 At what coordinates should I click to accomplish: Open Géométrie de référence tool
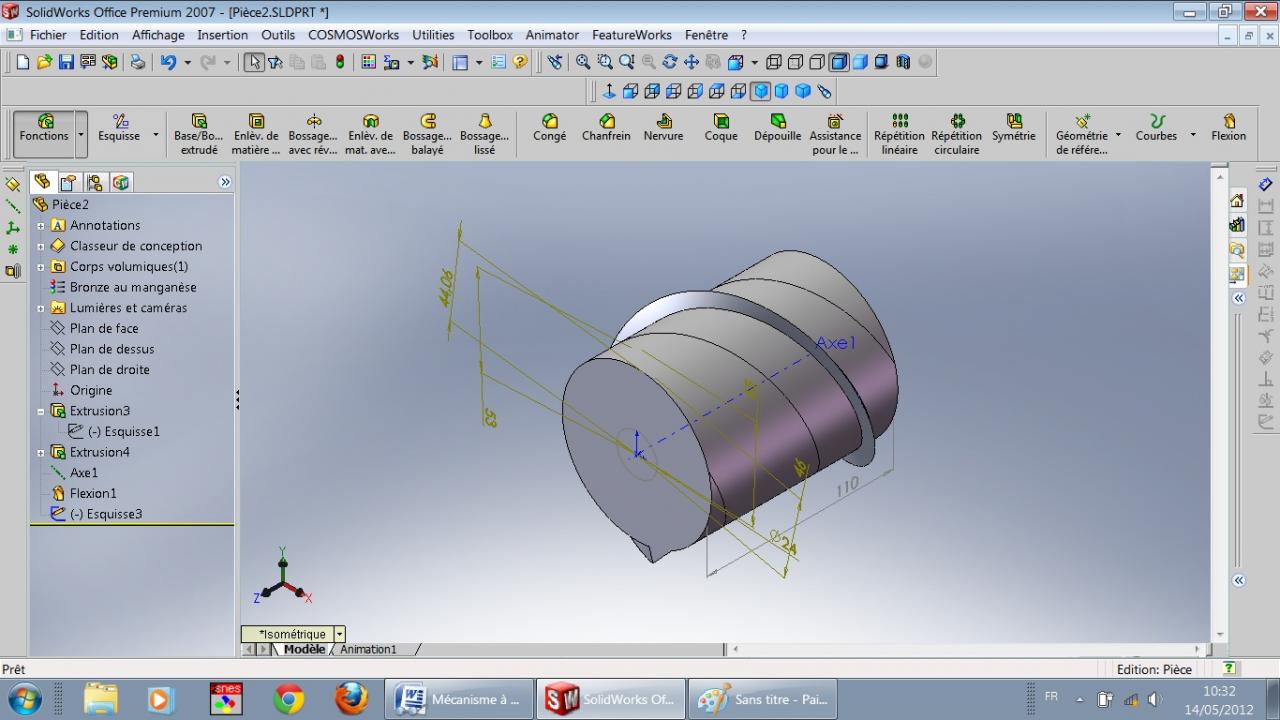pyautogui.click(x=1082, y=134)
